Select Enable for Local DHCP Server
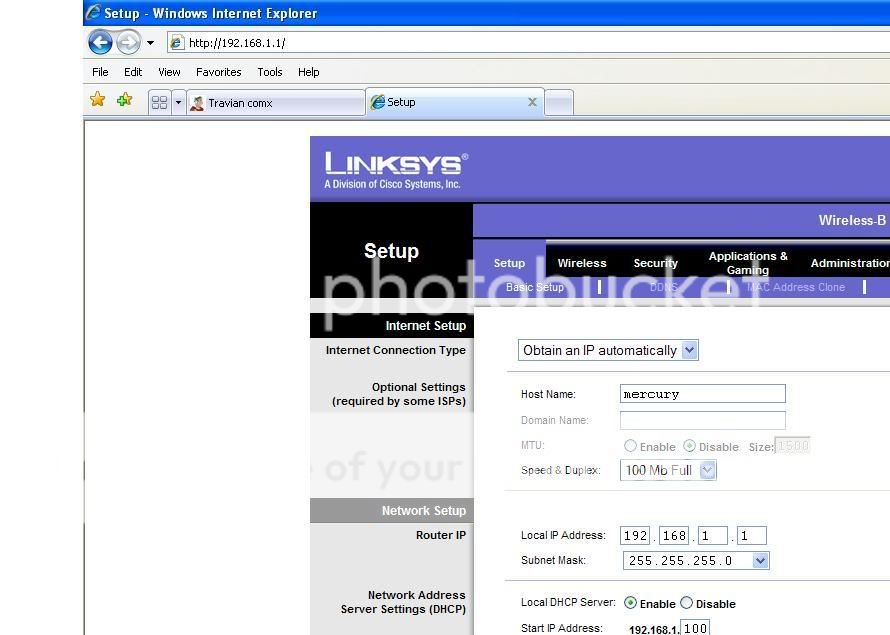This screenshot has height=635, width=890. [x=631, y=603]
